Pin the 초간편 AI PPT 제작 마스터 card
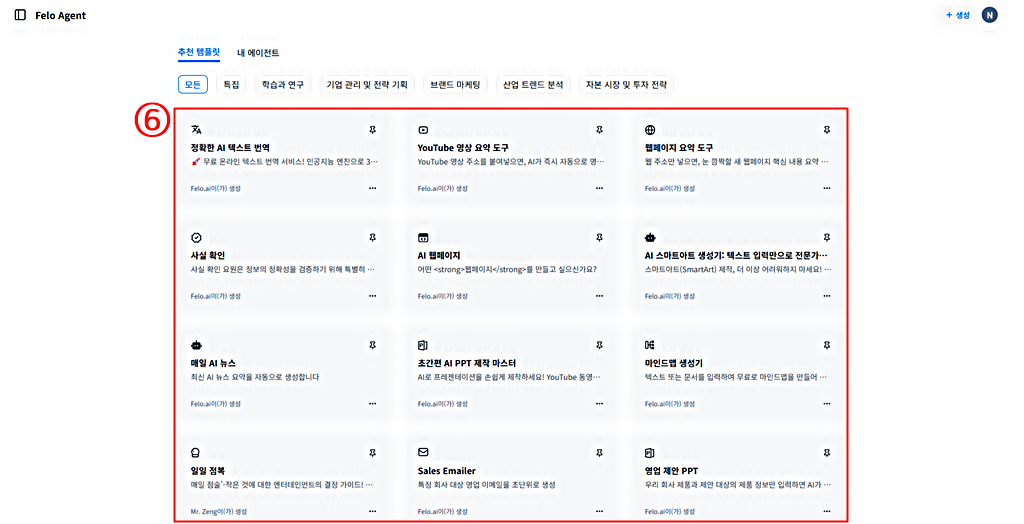Viewport: 1024px width, 524px height. point(600,345)
